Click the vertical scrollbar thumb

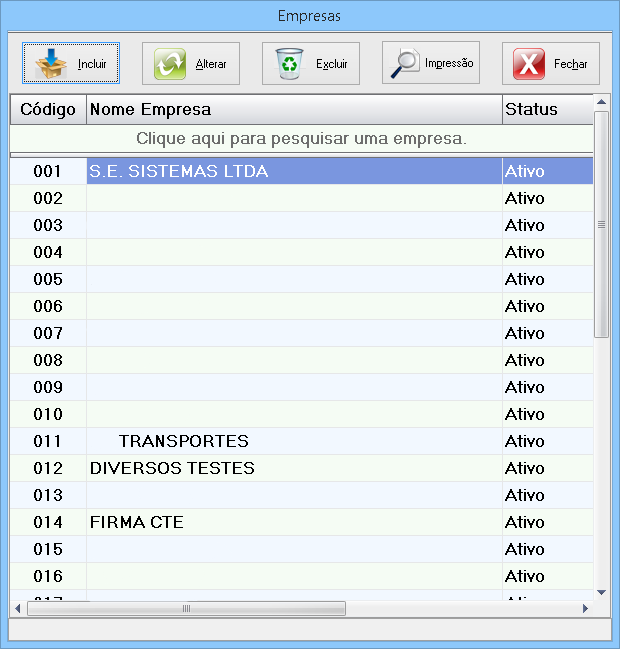pyautogui.click(x=601, y=225)
